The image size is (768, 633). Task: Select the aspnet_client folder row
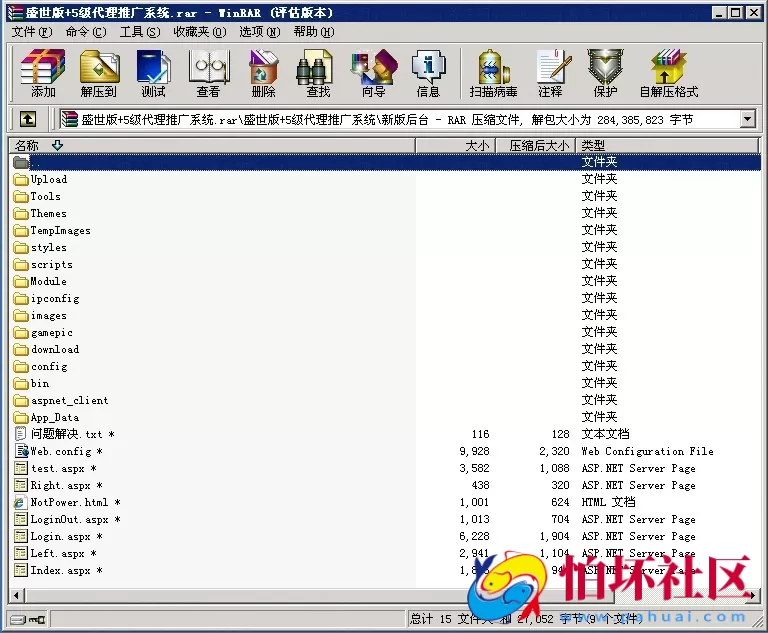385,400
